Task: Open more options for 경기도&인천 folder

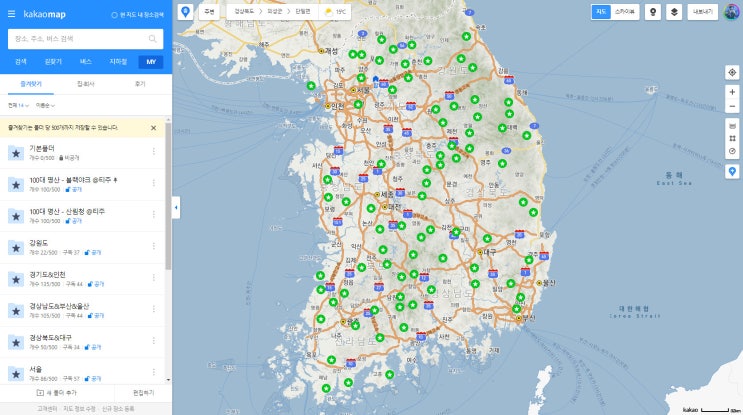Action: [x=154, y=278]
